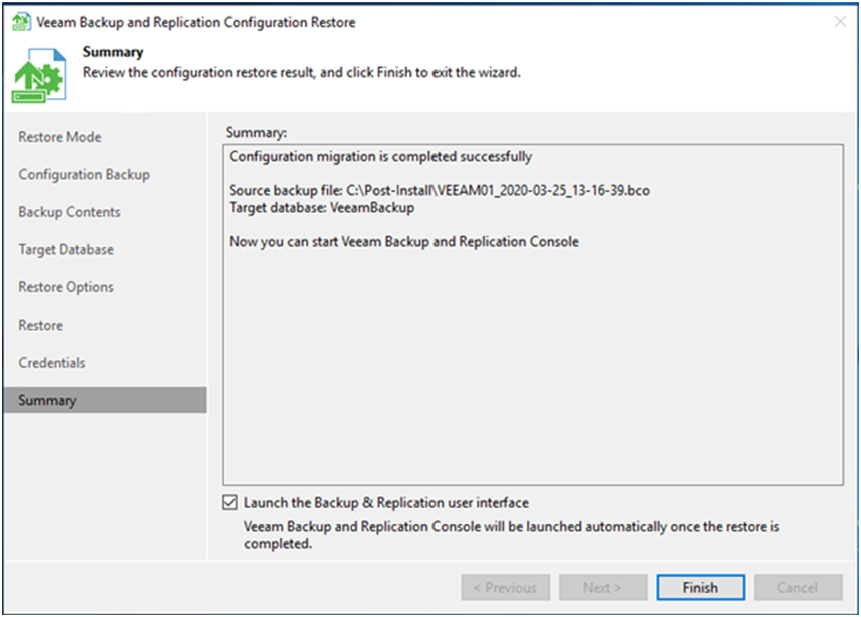The width and height of the screenshot is (861, 617).
Task: Close the Configuration Restore wizard window
Action: click(840, 22)
